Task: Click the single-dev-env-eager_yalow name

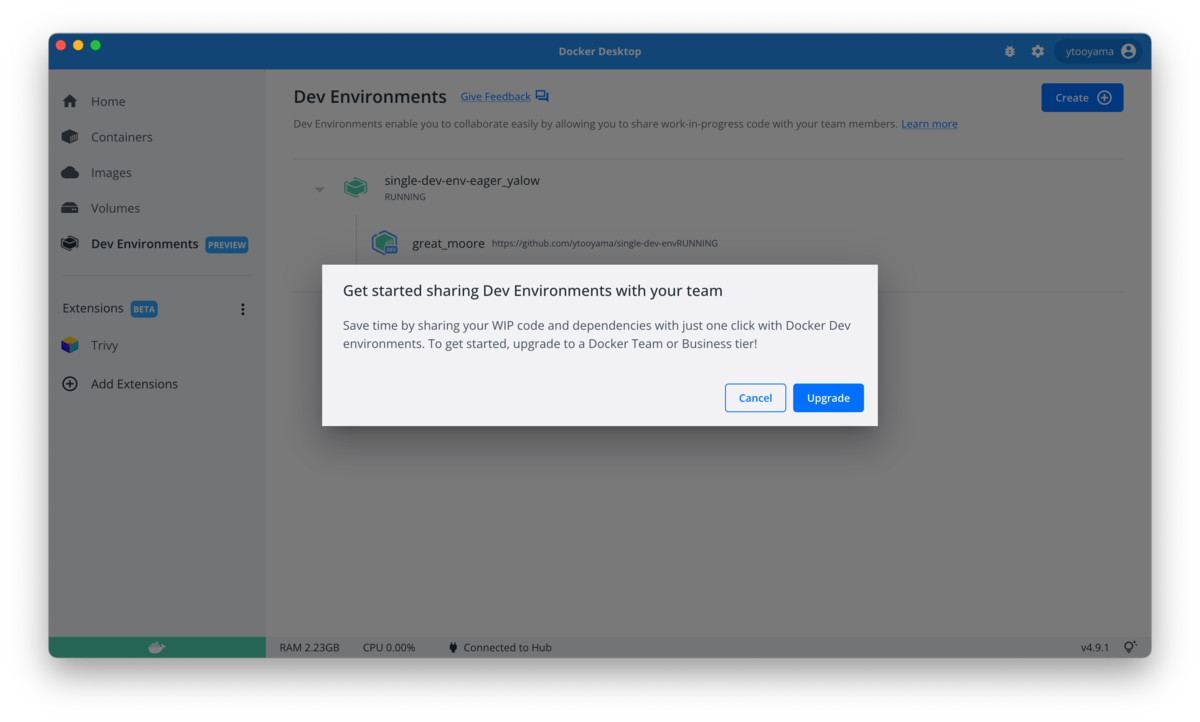Action: (462, 181)
